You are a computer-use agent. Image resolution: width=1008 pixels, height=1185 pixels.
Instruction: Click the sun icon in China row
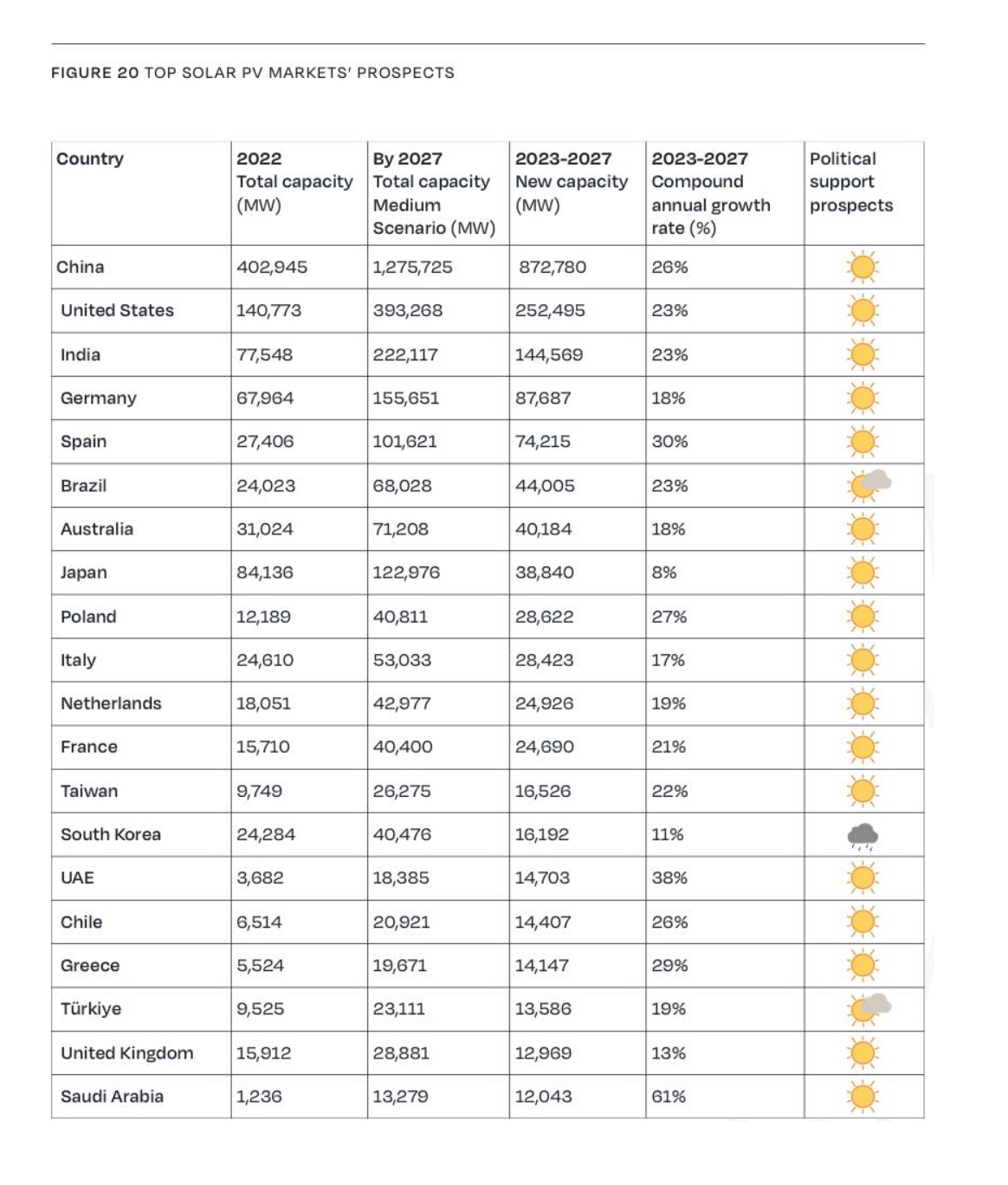pyautogui.click(x=863, y=268)
